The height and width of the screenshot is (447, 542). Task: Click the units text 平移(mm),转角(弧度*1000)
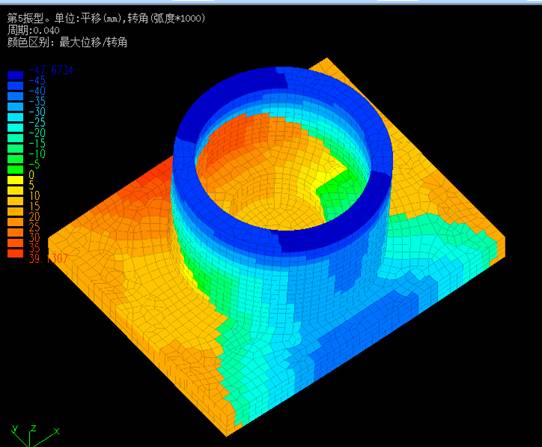(x=143, y=18)
